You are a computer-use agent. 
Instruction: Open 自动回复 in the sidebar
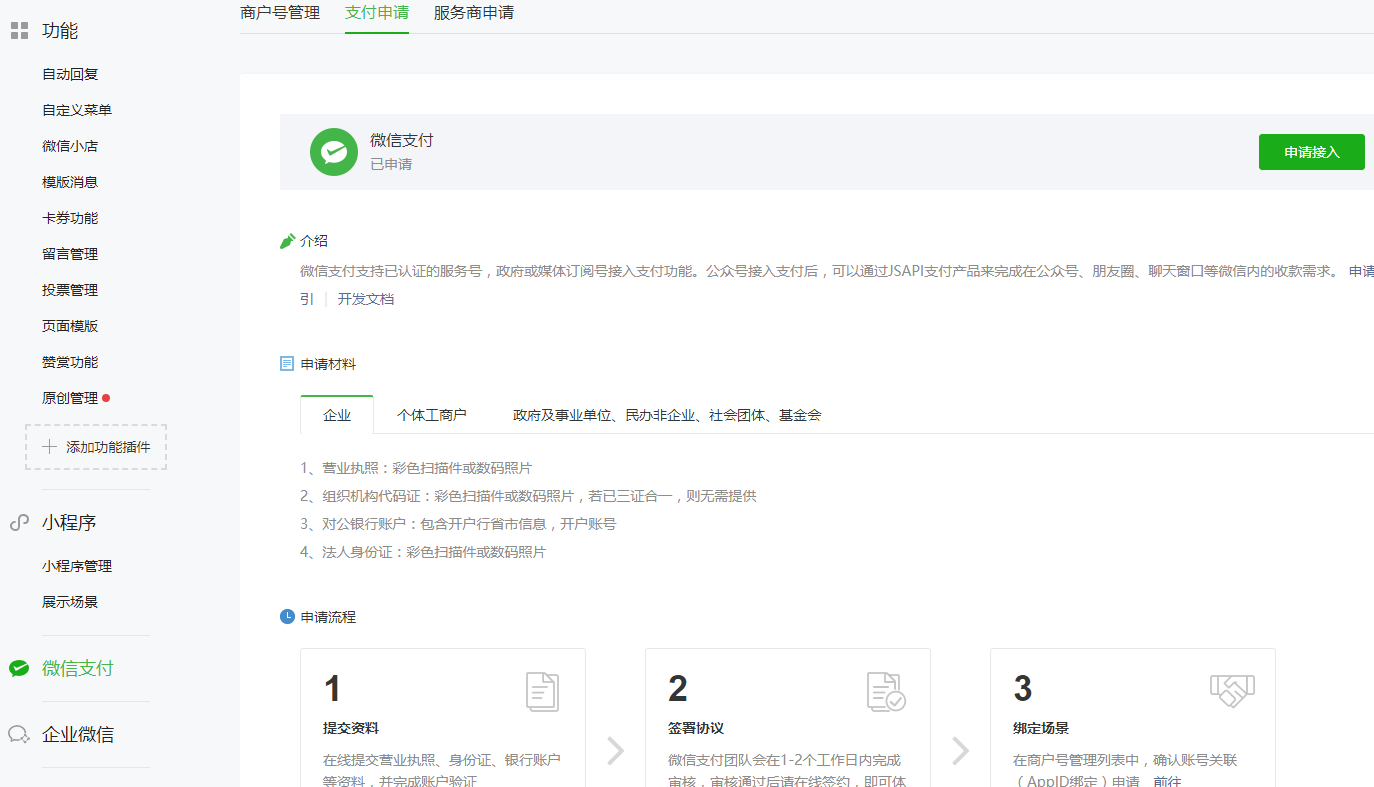[70, 74]
